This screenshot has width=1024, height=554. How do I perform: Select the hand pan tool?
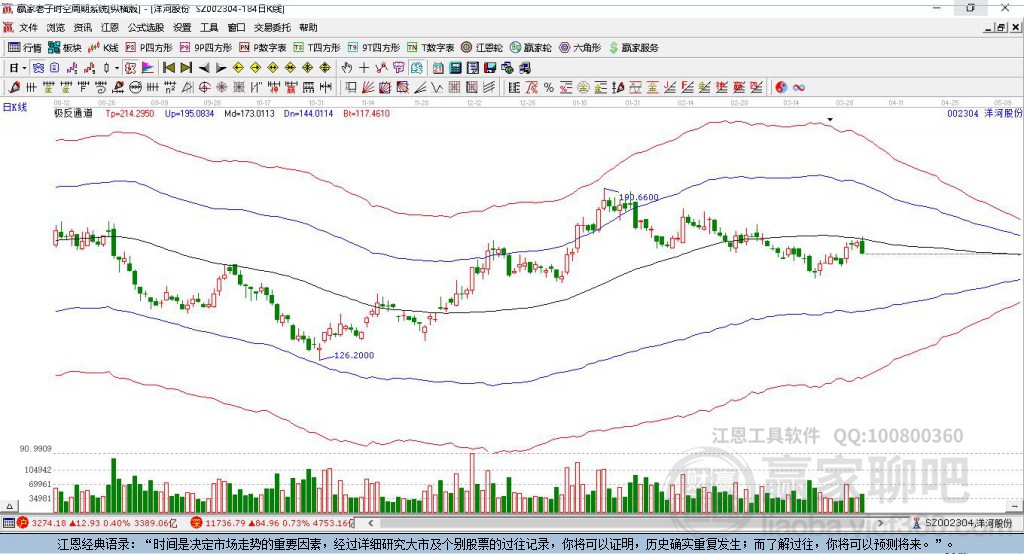click(x=347, y=68)
